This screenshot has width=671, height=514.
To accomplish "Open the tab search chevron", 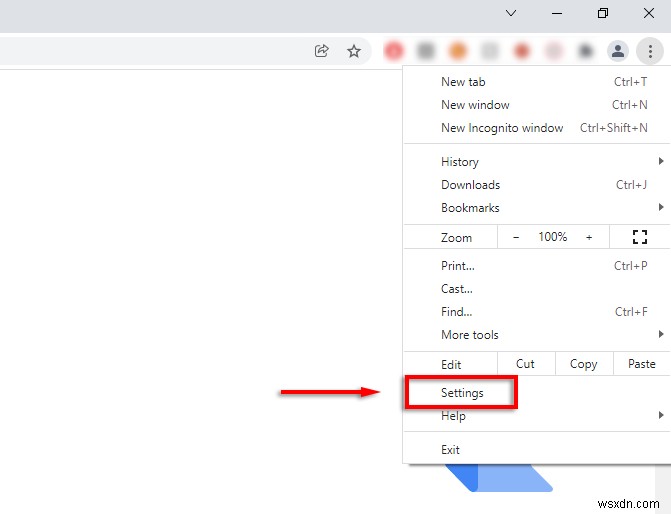I will [511, 13].
